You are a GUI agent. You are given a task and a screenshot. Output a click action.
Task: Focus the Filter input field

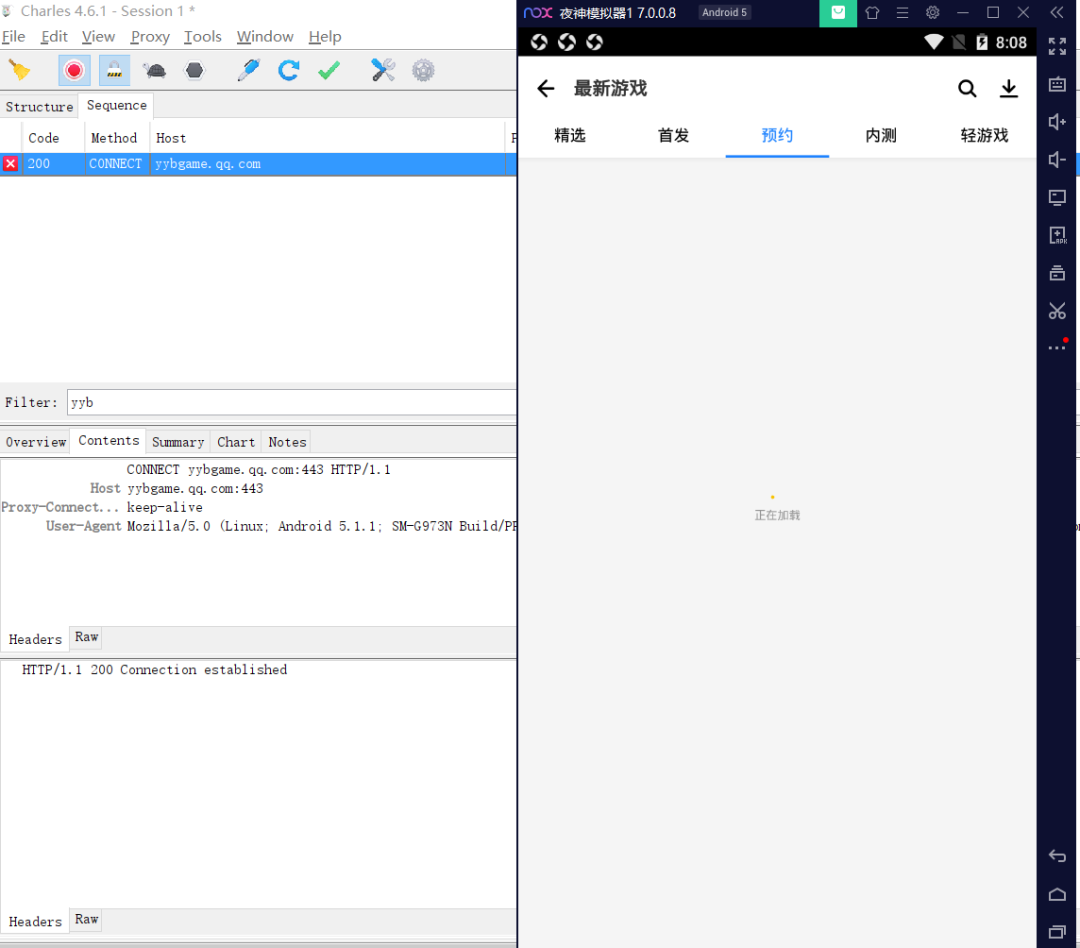coord(291,402)
